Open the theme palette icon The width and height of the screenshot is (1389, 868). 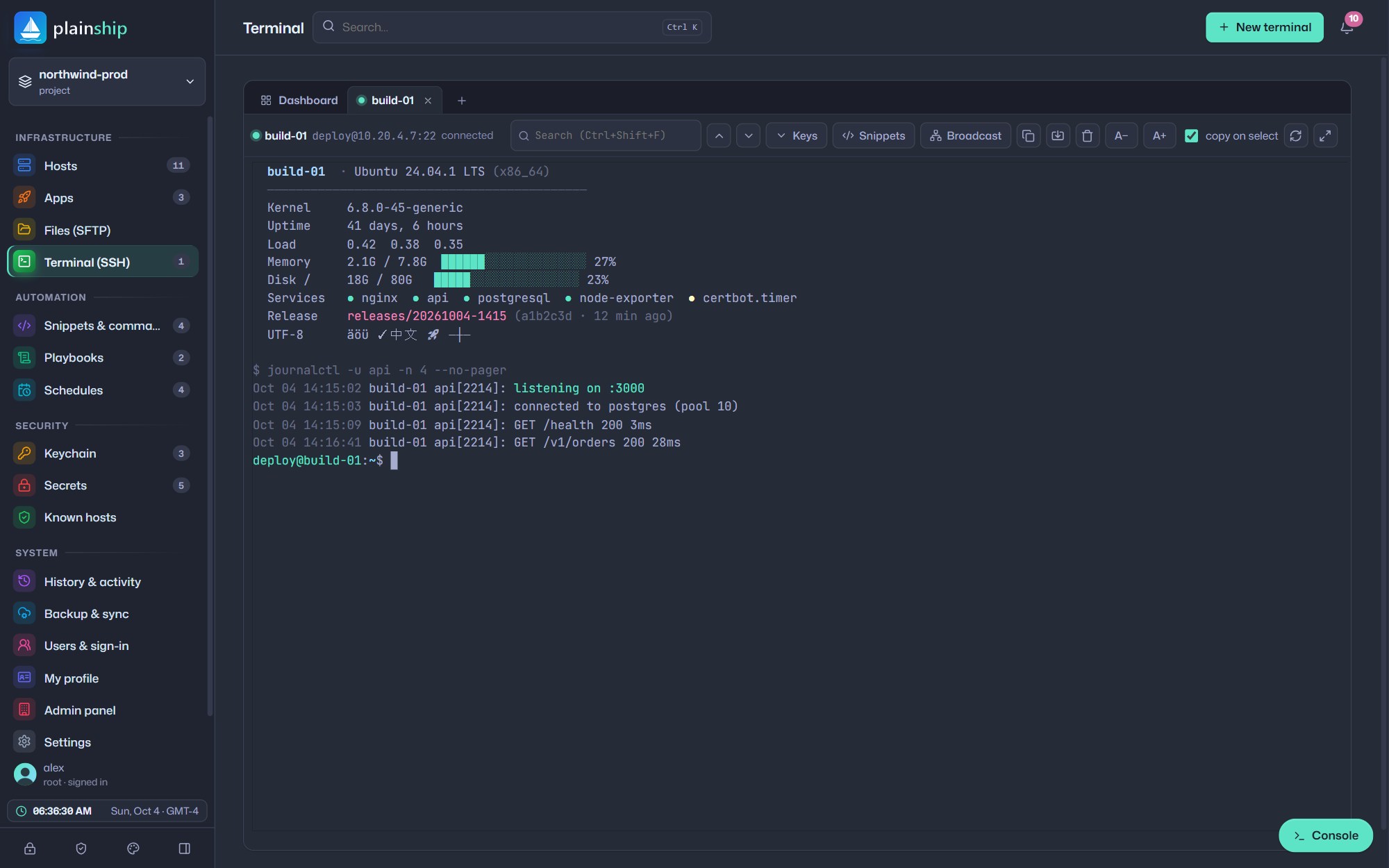click(133, 848)
